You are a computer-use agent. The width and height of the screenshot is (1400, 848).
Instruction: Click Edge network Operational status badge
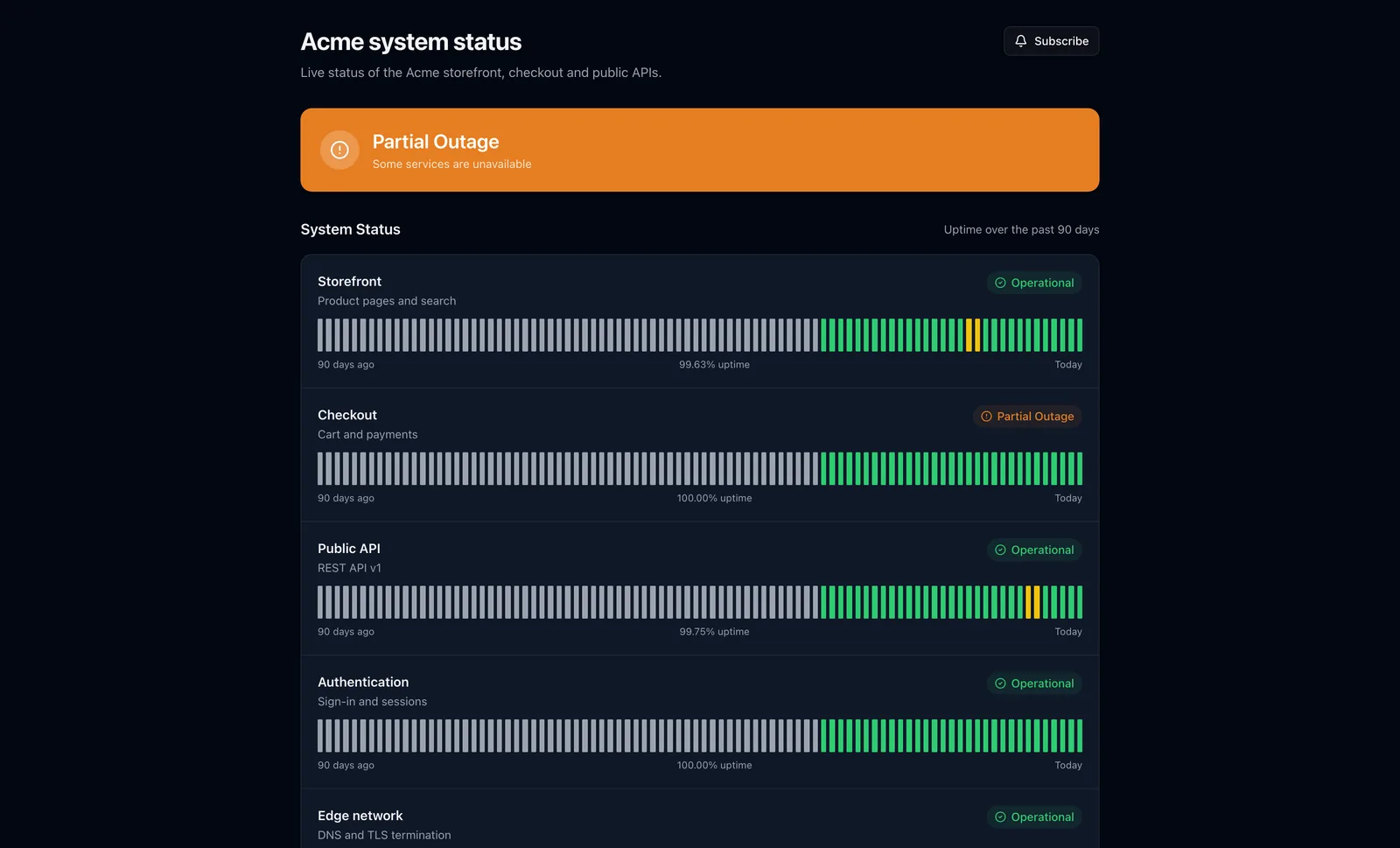coord(1034,817)
